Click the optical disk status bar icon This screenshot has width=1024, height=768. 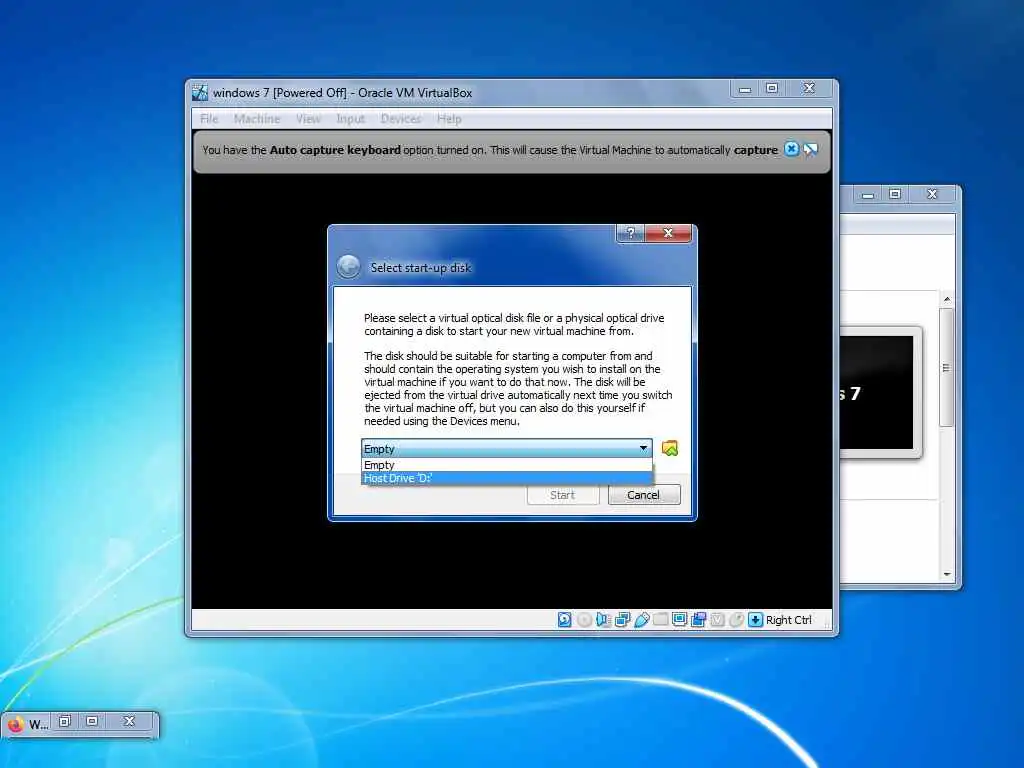(584, 619)
